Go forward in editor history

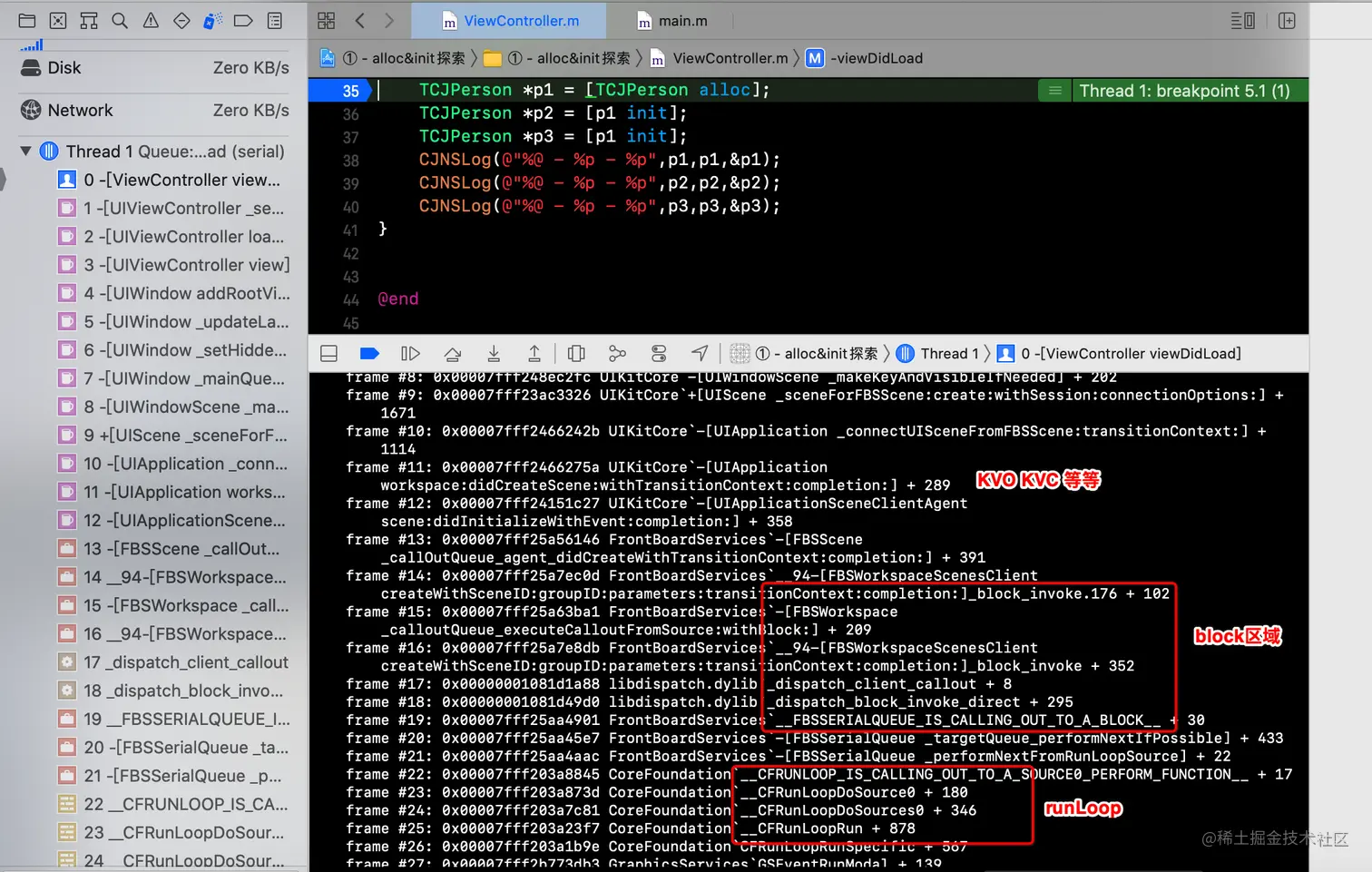point(389,21)
